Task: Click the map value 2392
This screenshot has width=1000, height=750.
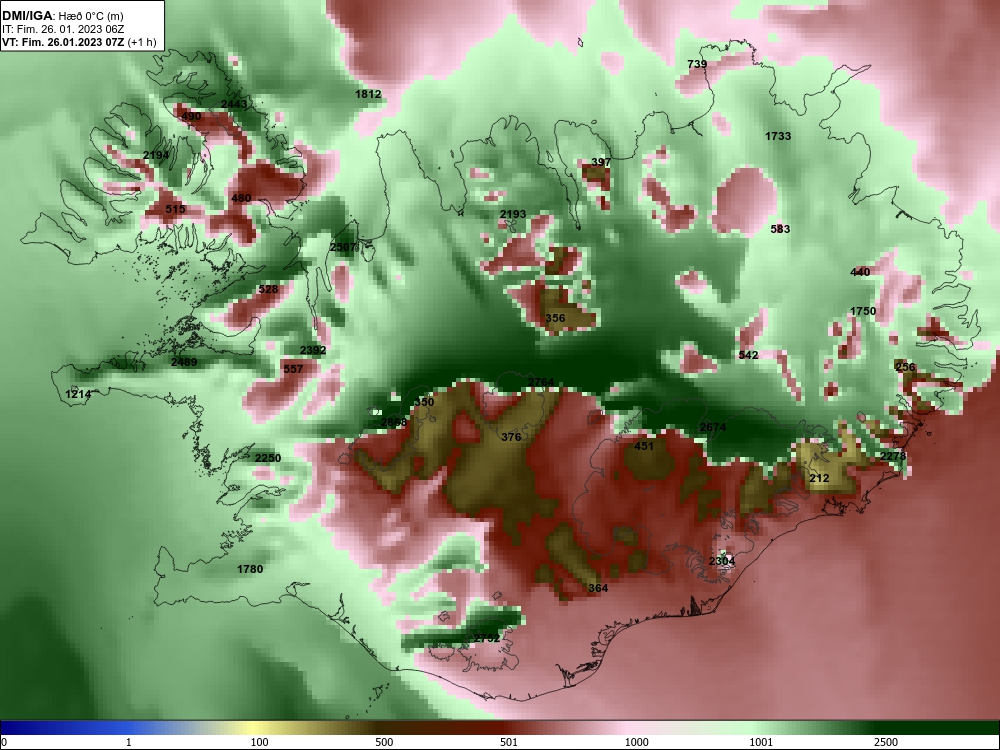Action: pos(312,349)
